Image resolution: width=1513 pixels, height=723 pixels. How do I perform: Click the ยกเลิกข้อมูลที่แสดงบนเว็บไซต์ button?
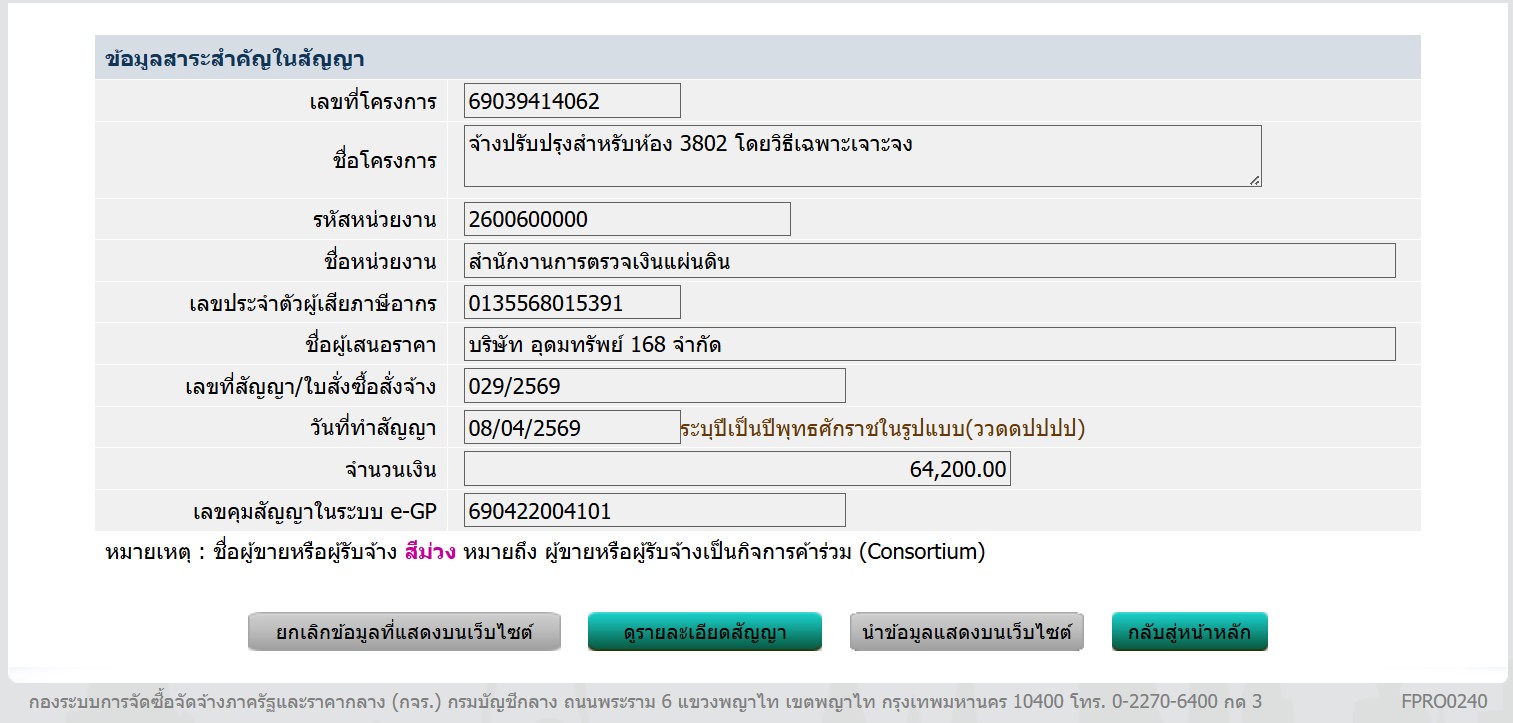(x=403, y=631)
